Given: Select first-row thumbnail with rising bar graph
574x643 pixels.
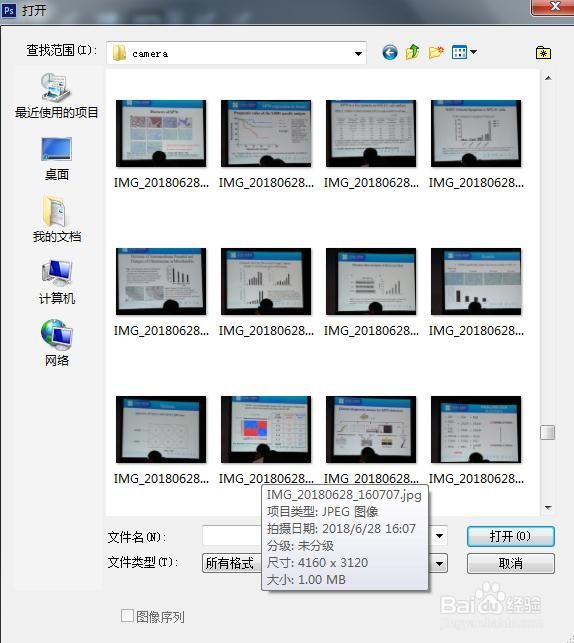Looking at the screenshot, I should pos(476,133).
